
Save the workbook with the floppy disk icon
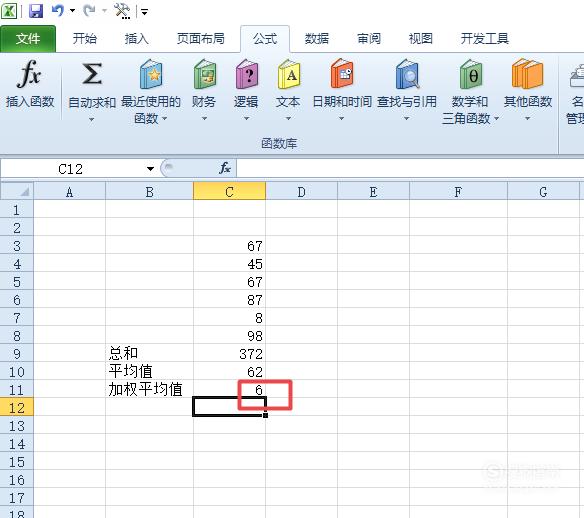[x=36, y=11]
